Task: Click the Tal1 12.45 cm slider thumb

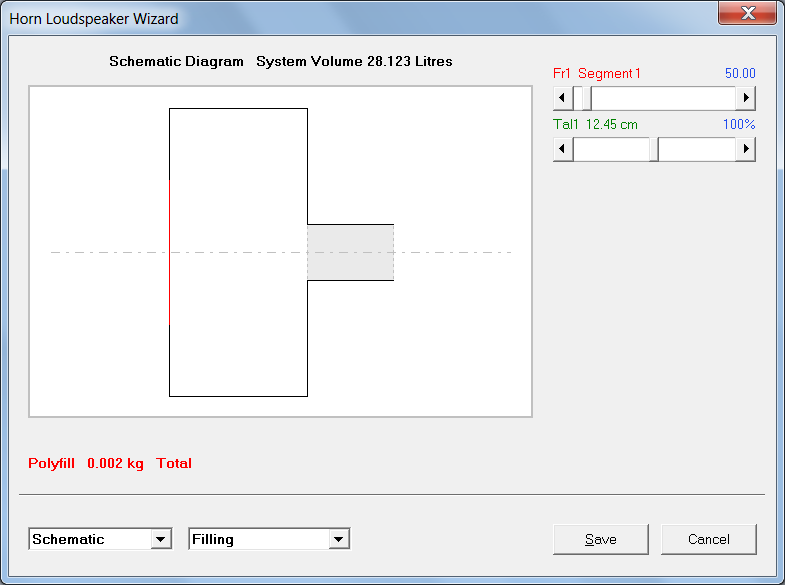Action: (654, 149)
